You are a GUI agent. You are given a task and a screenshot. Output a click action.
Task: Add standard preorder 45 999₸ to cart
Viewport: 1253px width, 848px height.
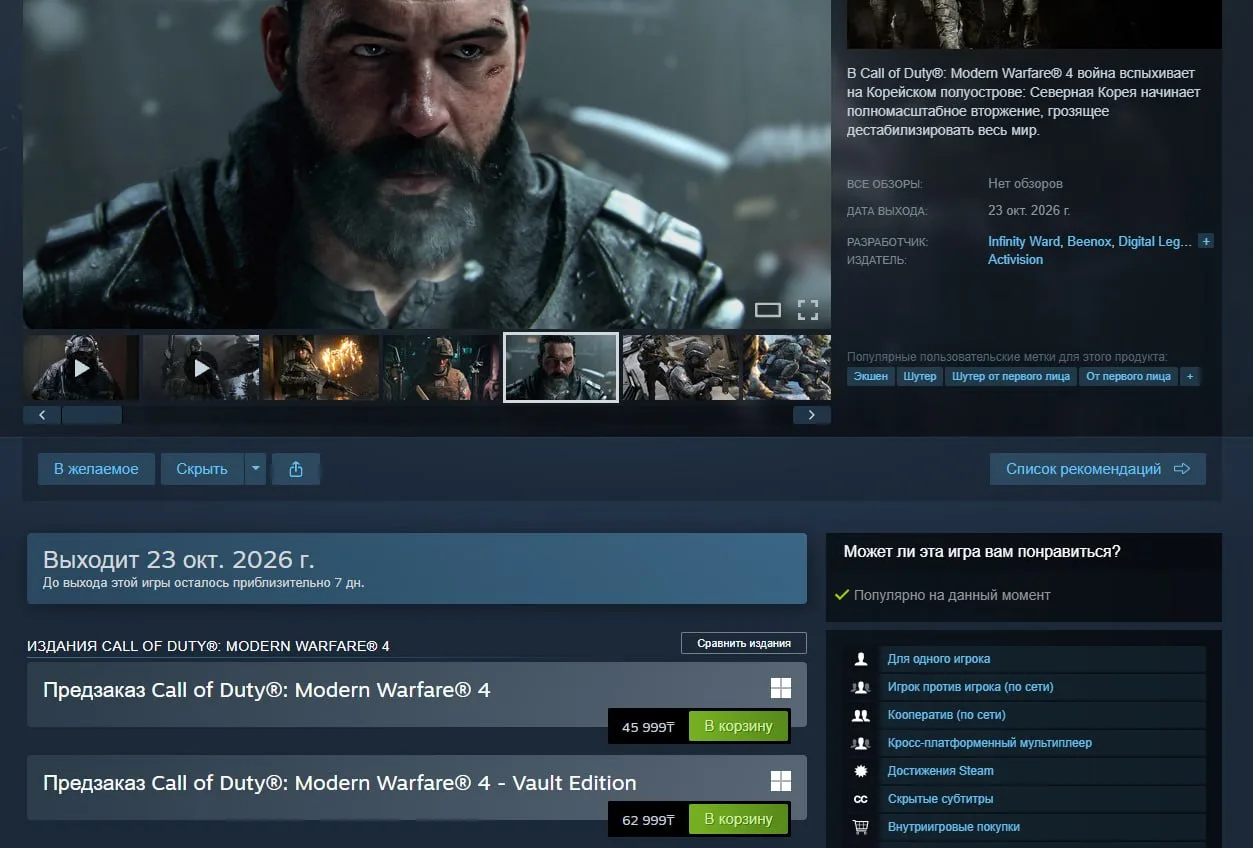(x=738, y=726)
